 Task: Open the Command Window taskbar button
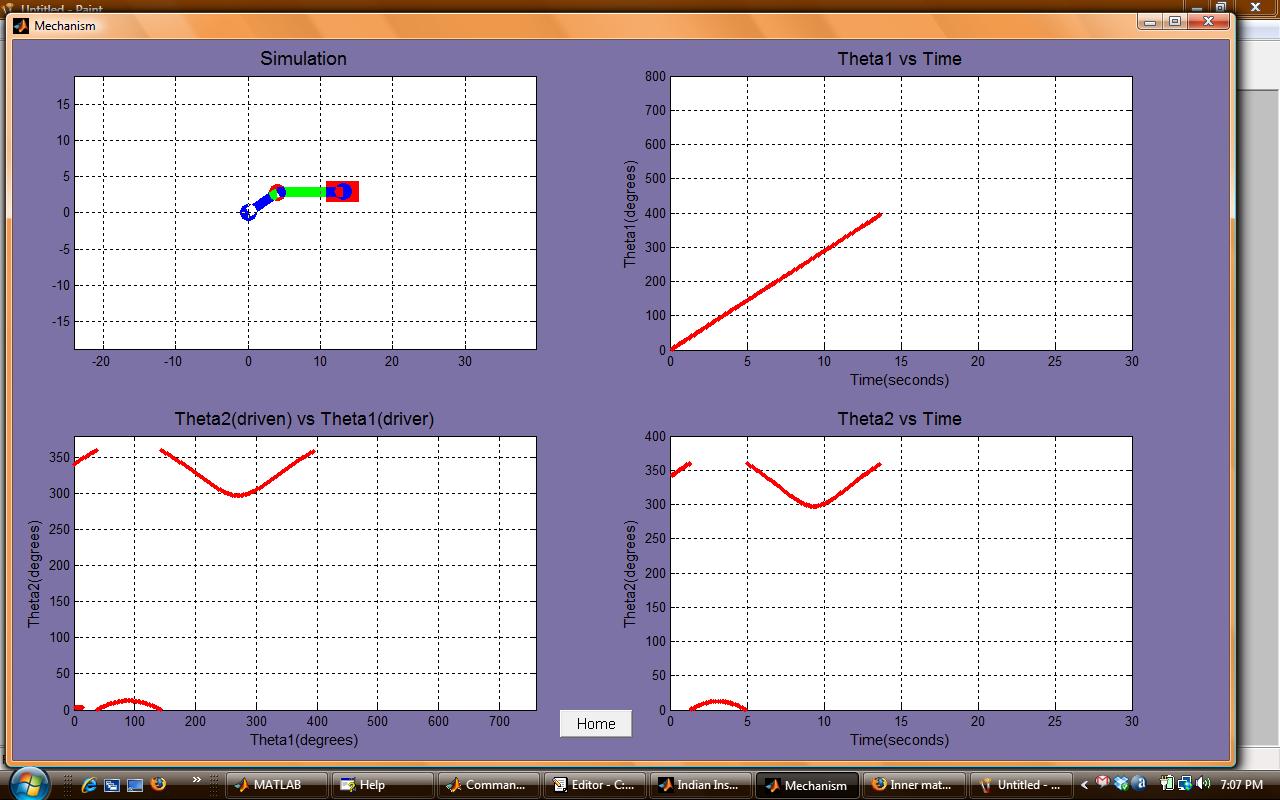489,785
